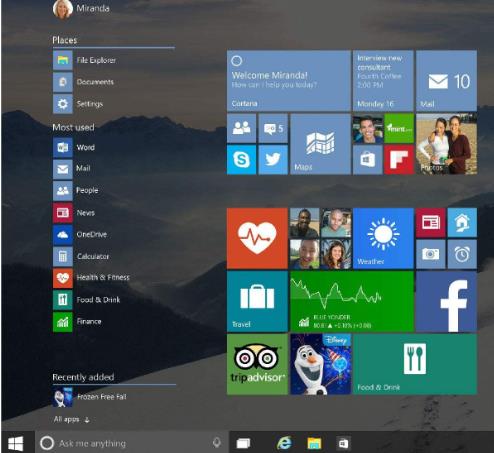The image size is (494, 453).
Task: Open the Skype tile
Action: point(242,160)
